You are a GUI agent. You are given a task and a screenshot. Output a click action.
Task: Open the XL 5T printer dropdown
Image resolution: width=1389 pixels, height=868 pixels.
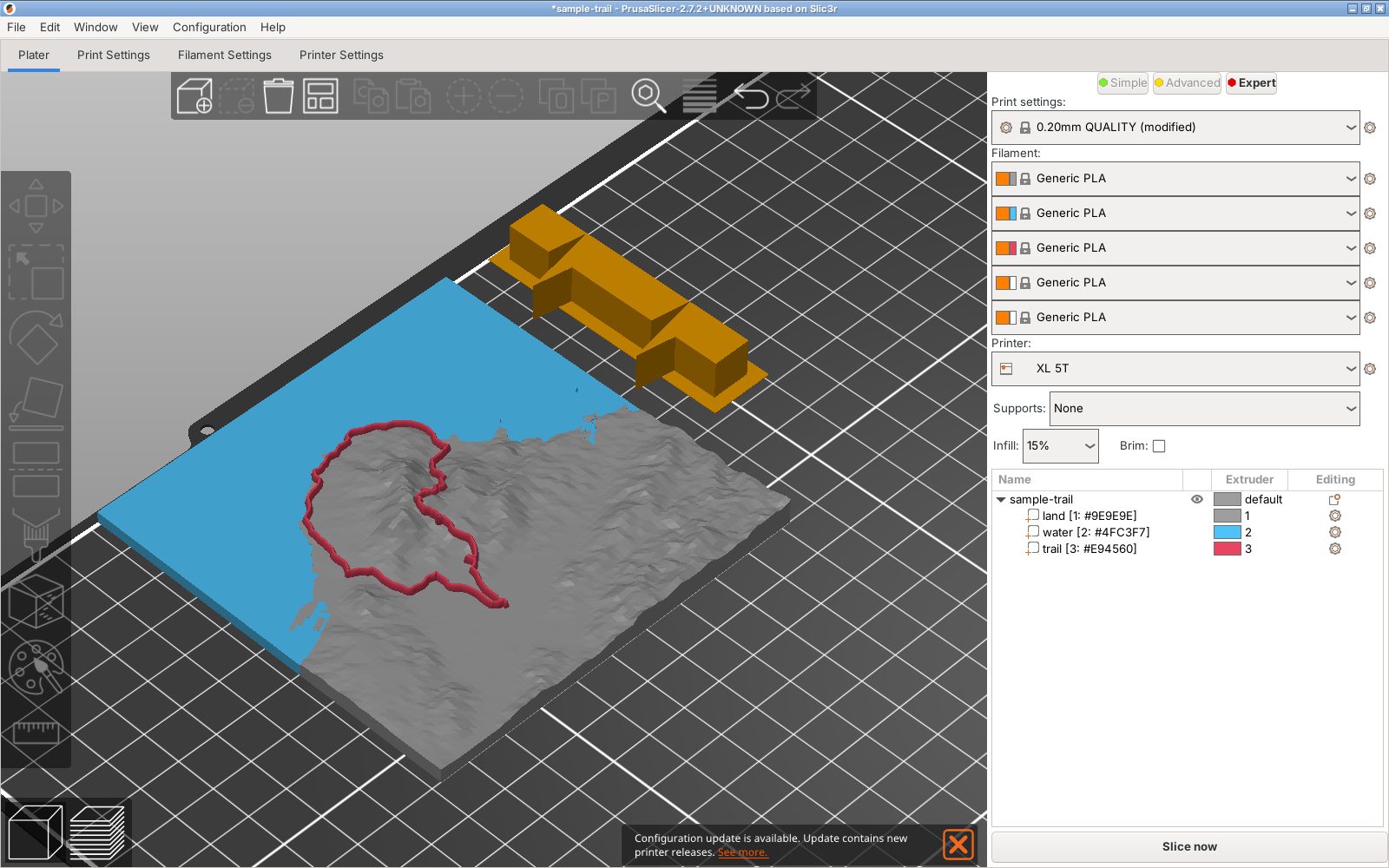coord(1175,369)
